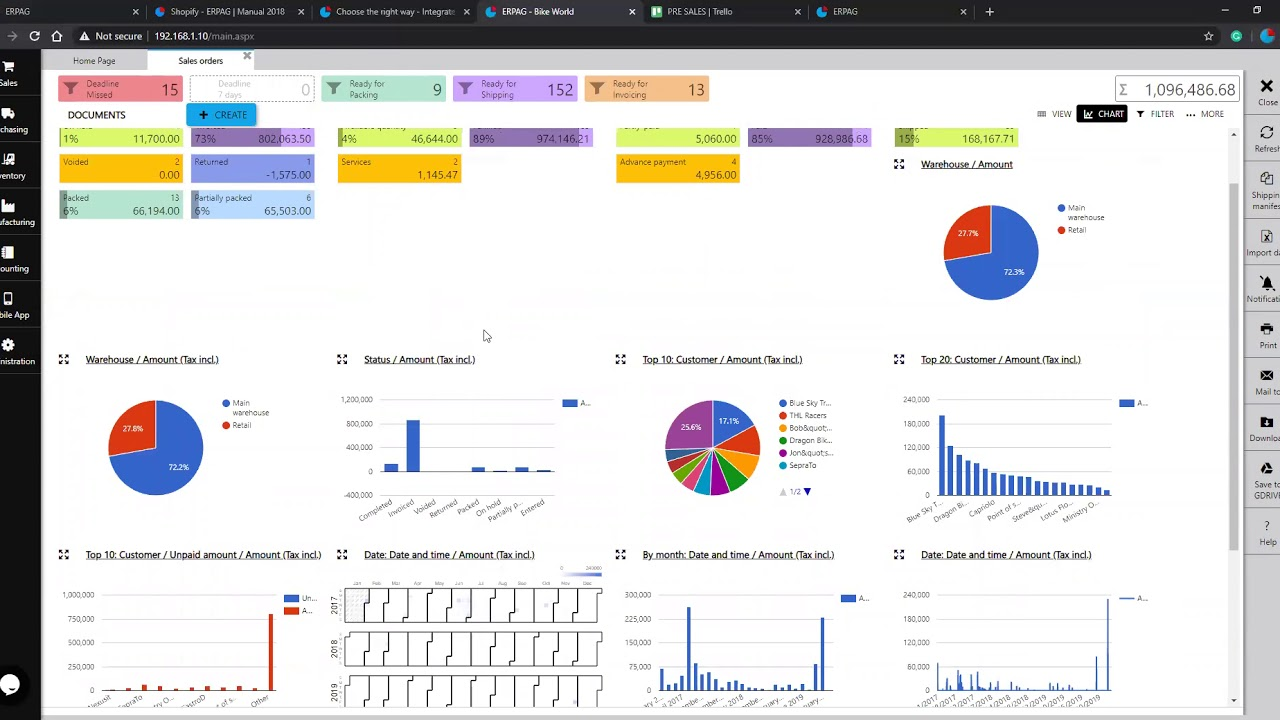This screenshot has height=720, width=1280.
Task: Switch to the Home Page tab
Action: pos(94,61)
